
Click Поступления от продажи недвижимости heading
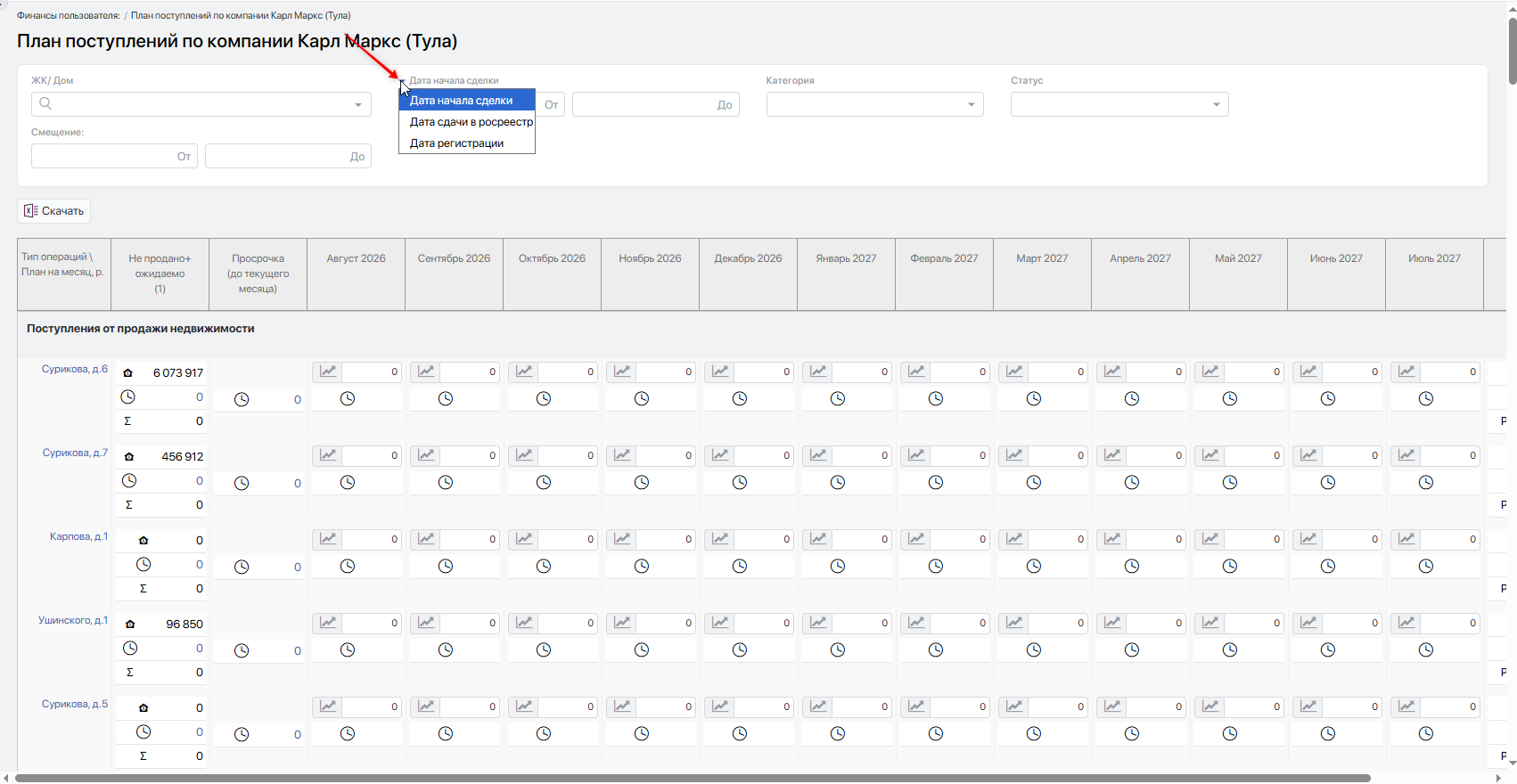[141, 329]
